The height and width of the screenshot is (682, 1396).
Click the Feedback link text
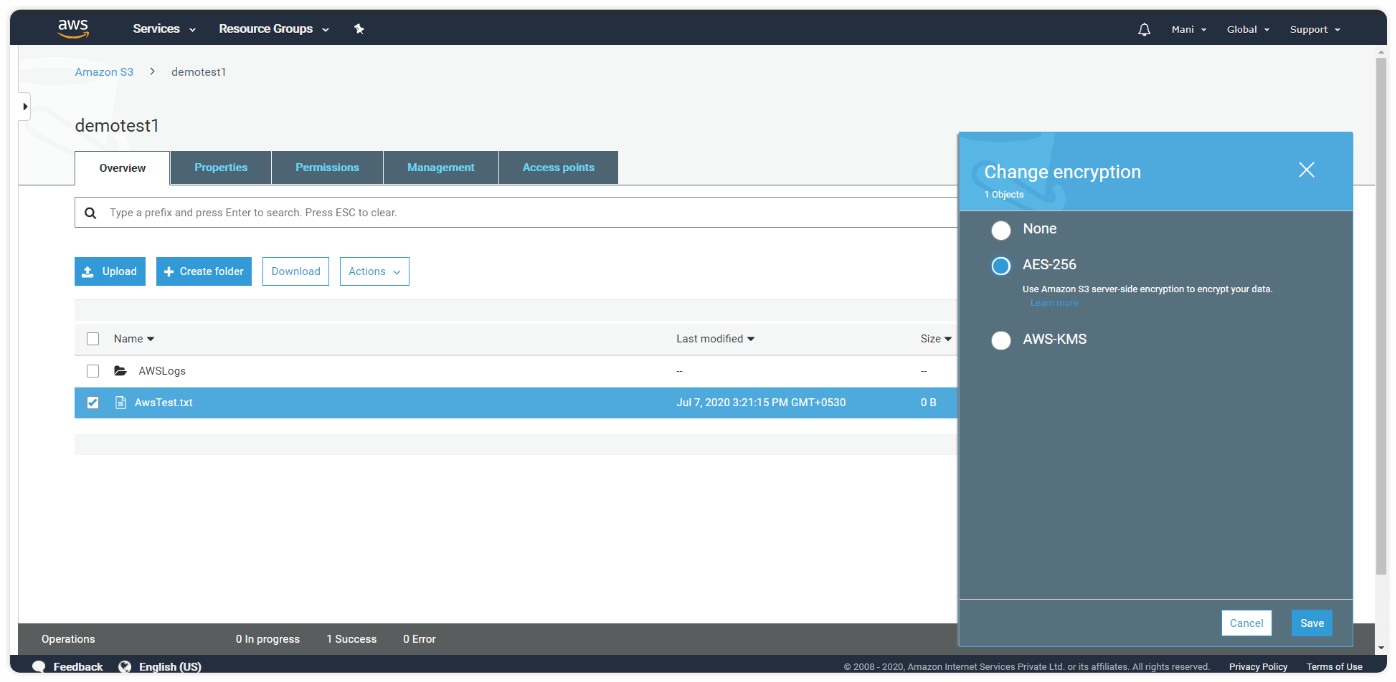click(x=78, y=667)
